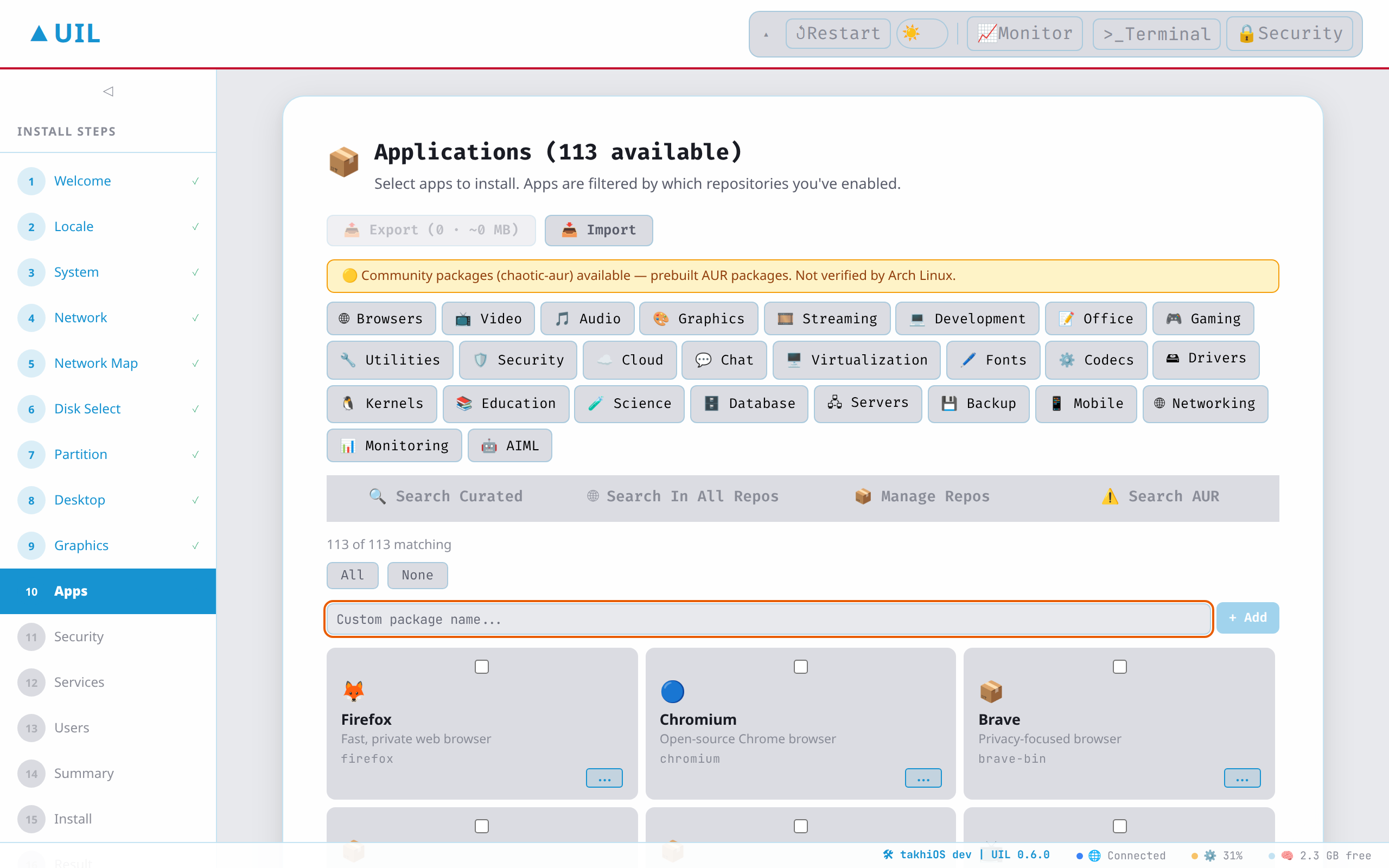1389x868 pixels.
Task: Check the Brave checkbox
Action: click(x=1120, y=667)
